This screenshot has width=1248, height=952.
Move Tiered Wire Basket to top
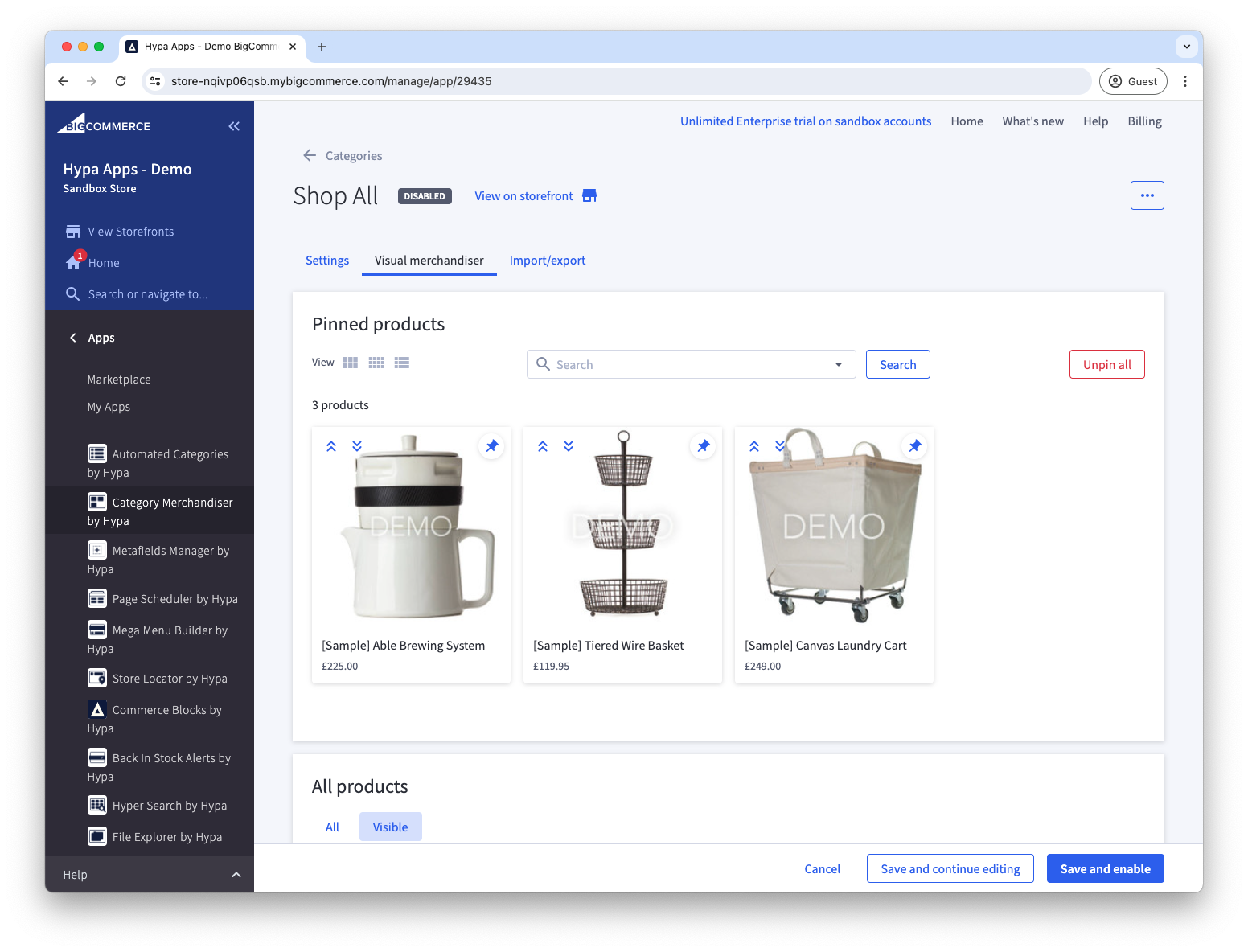click(x=543, y=446)
